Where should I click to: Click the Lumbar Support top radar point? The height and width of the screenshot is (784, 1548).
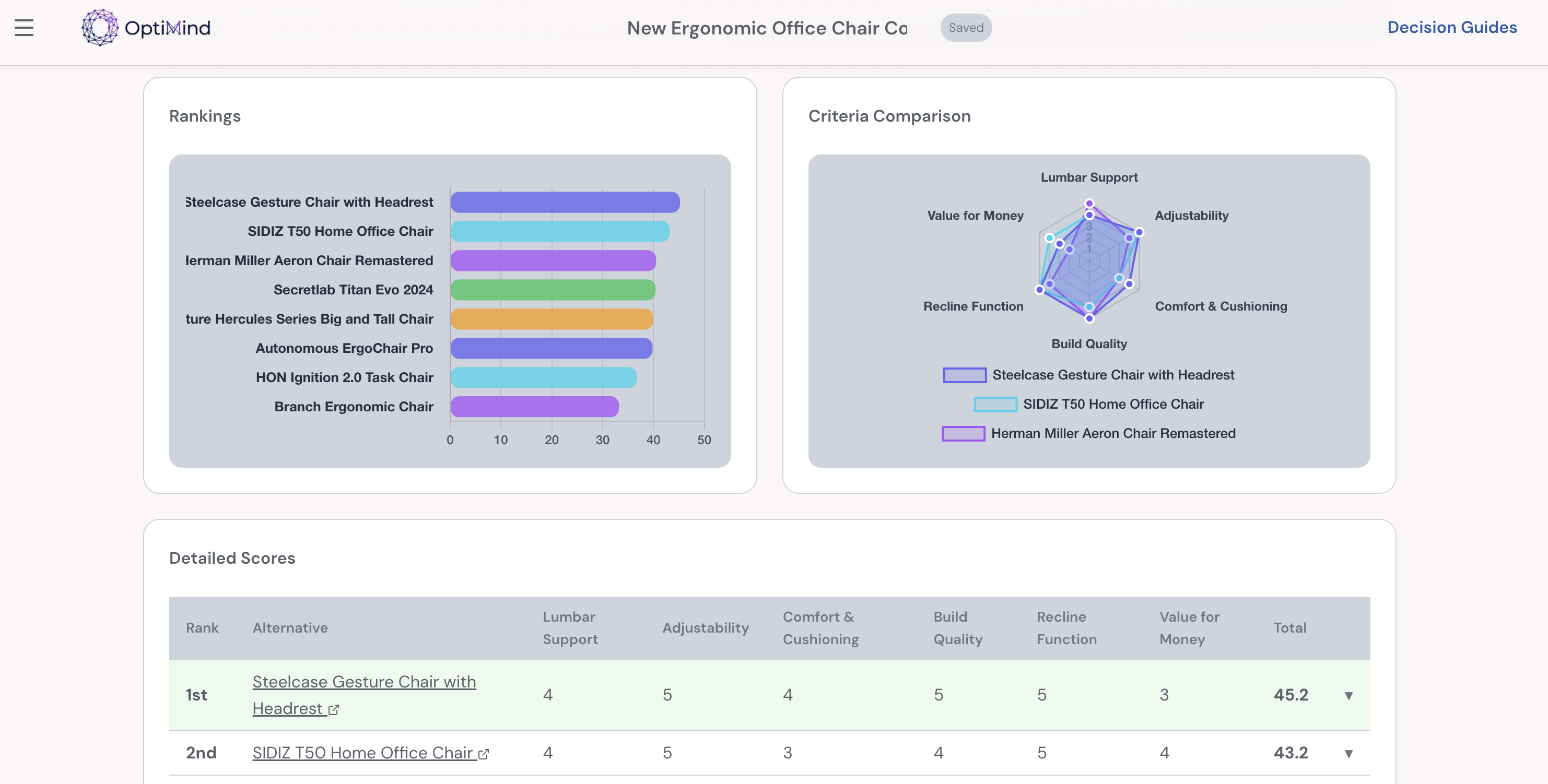click(1089, 204)
